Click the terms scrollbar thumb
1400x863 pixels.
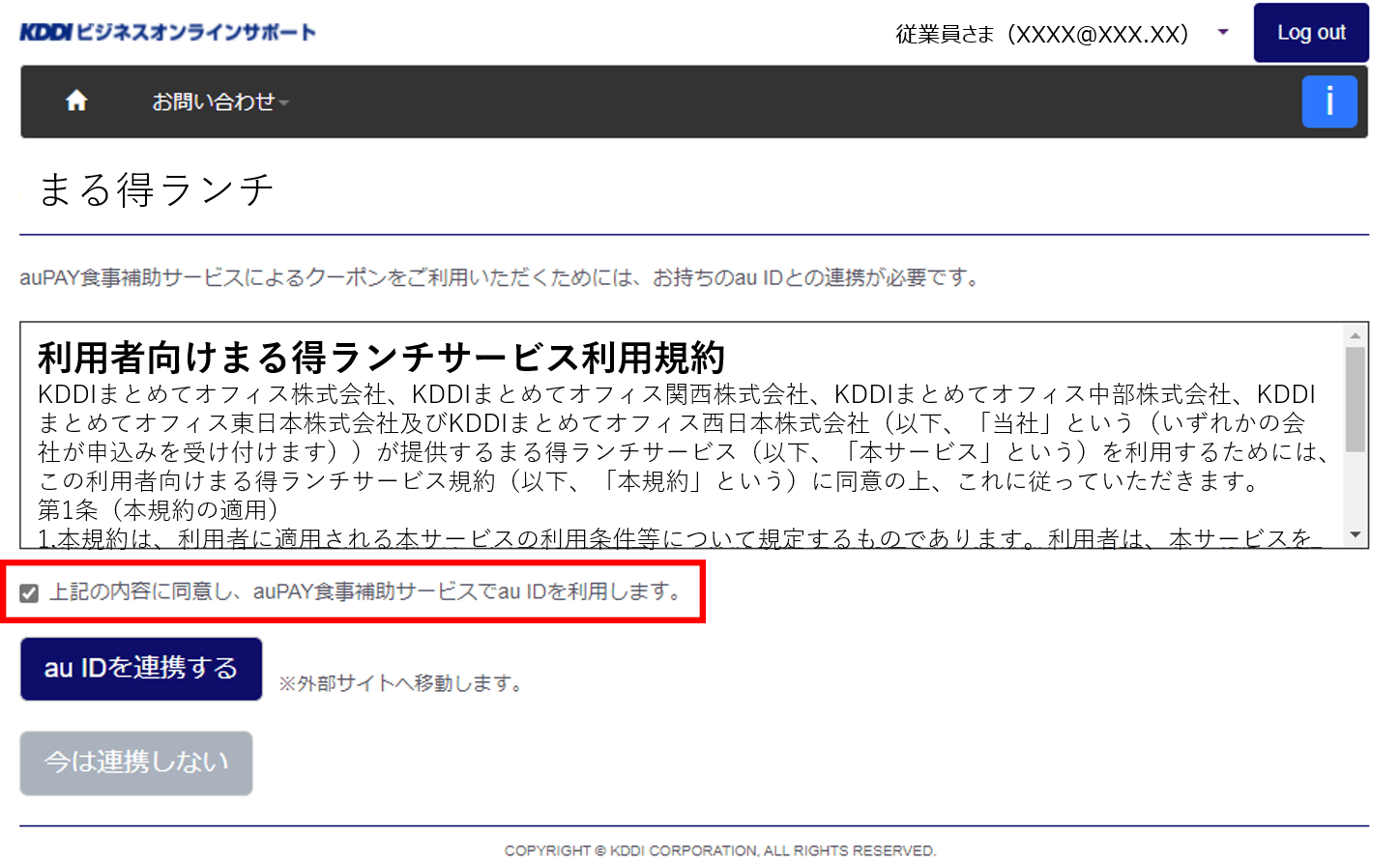tap(1355, 398)
